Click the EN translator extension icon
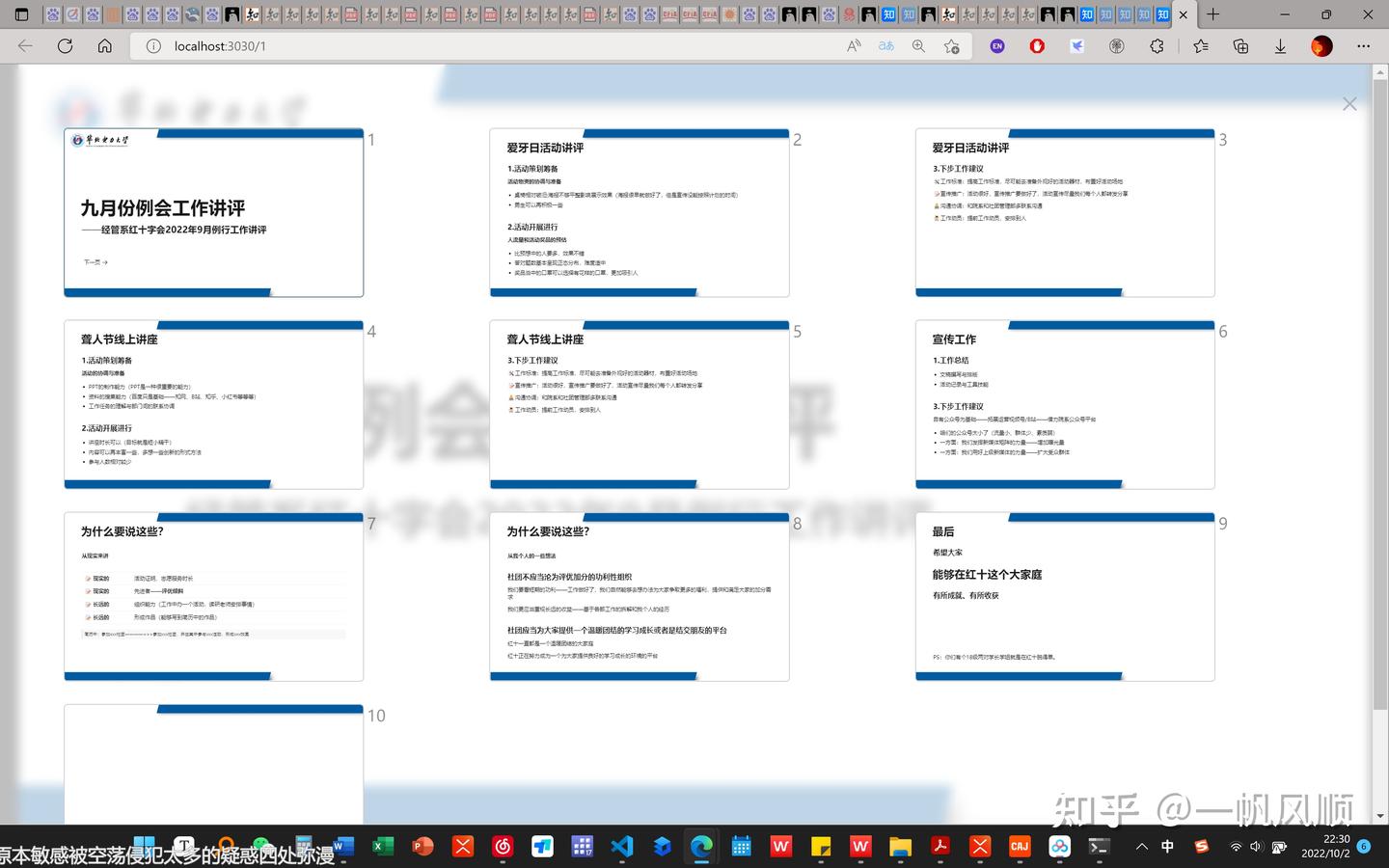This screenshot has height=868, width=1389. 996,45
